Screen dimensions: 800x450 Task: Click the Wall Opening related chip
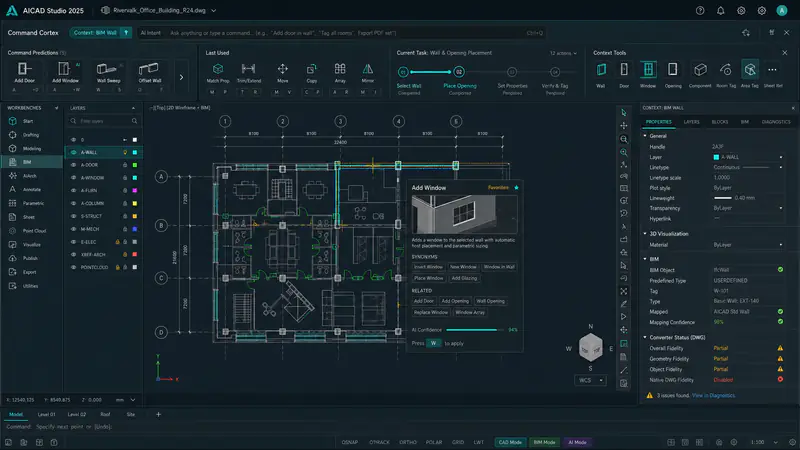(x=490, y=301)
